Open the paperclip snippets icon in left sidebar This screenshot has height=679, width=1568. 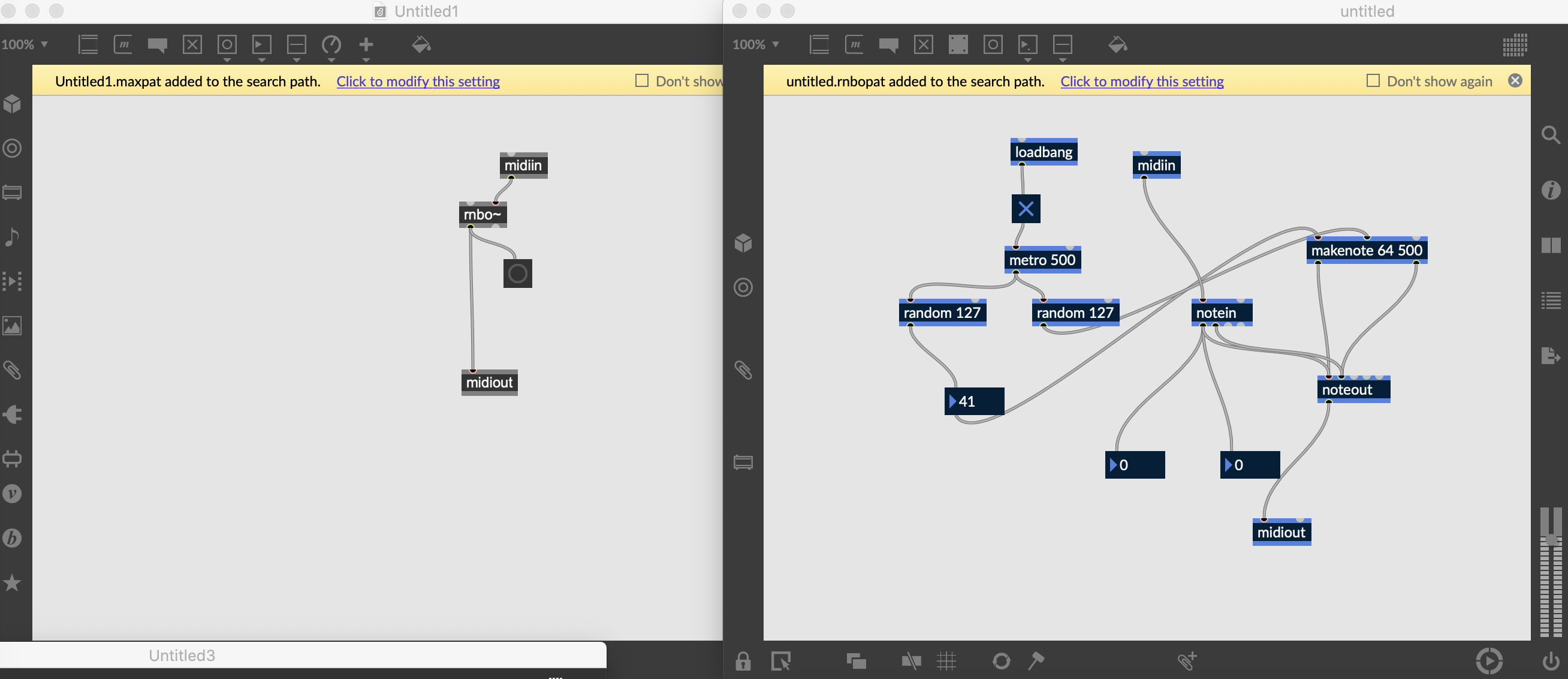[x=12, y=369]
